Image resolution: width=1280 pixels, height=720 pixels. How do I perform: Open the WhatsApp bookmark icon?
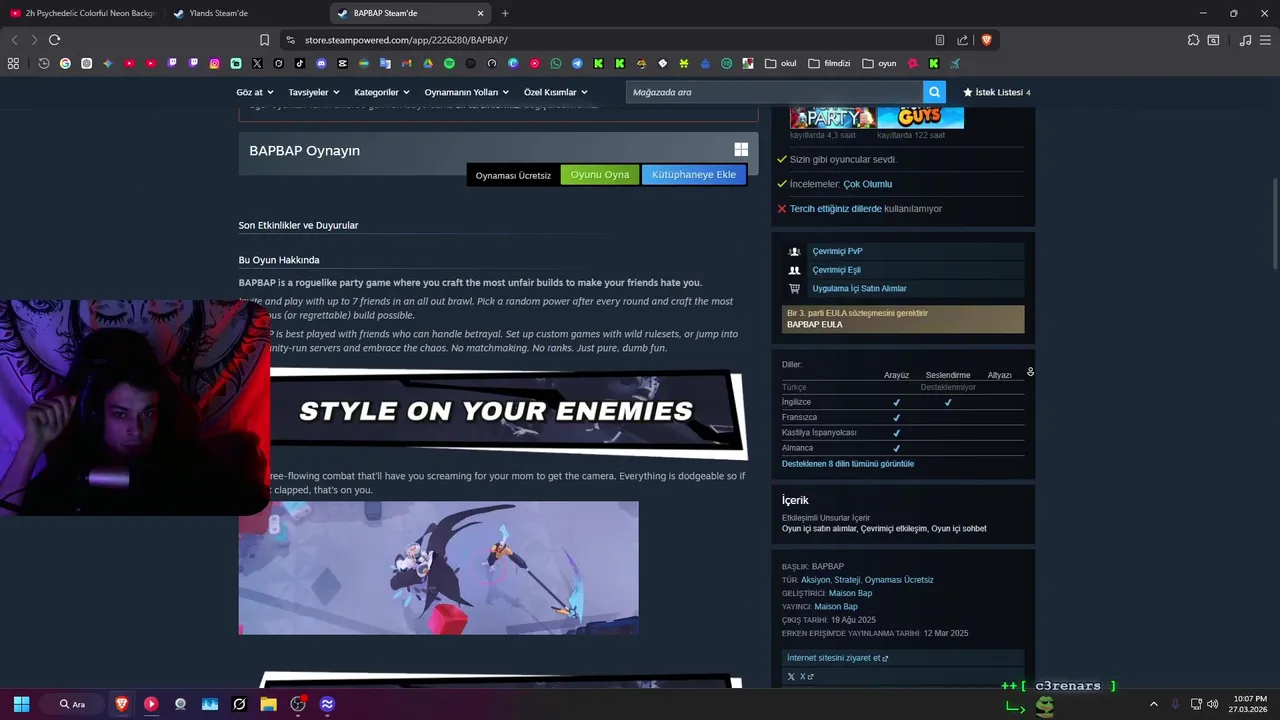[x=556, y=63]
